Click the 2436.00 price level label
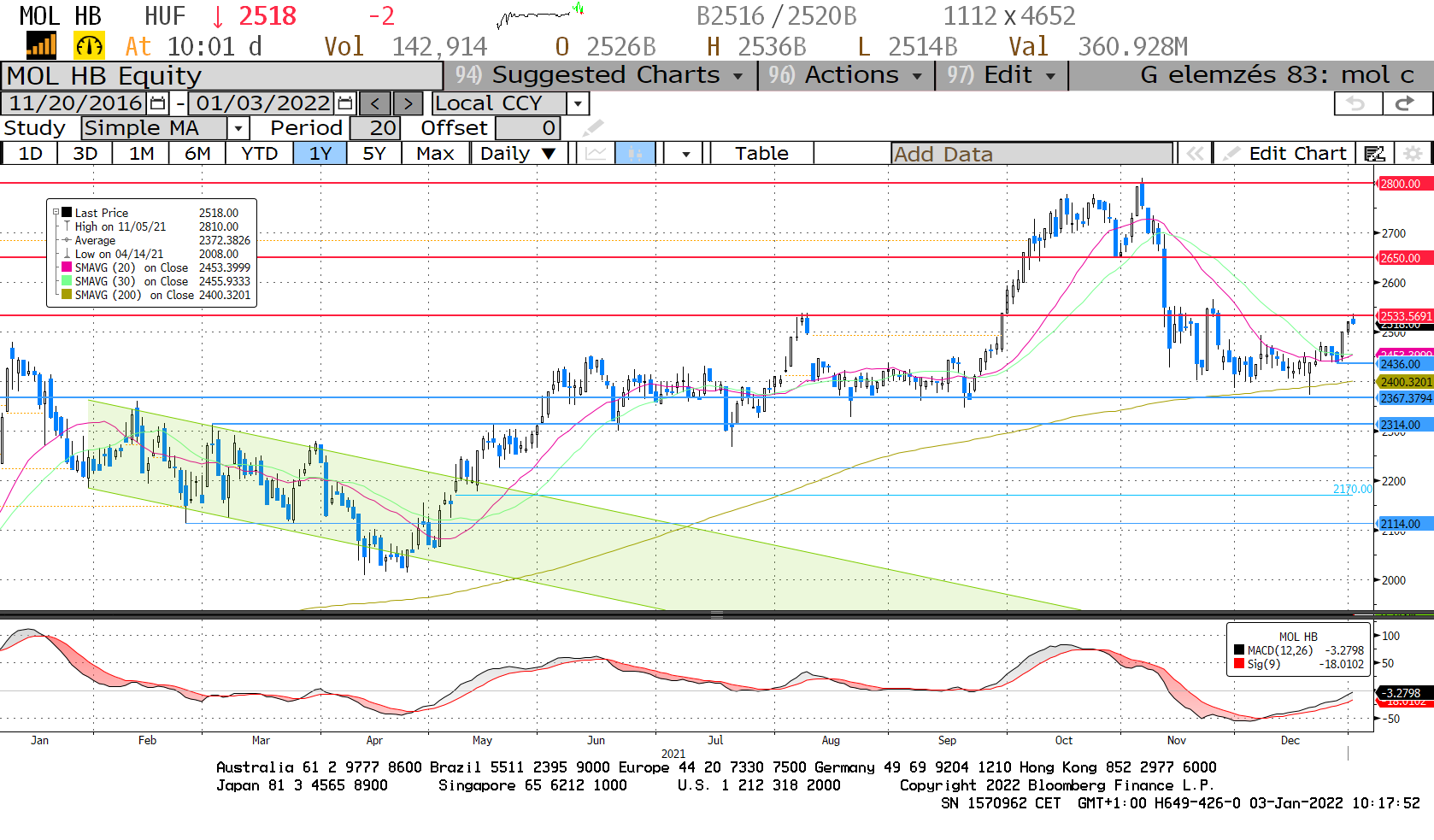 tap(1406, 364)
